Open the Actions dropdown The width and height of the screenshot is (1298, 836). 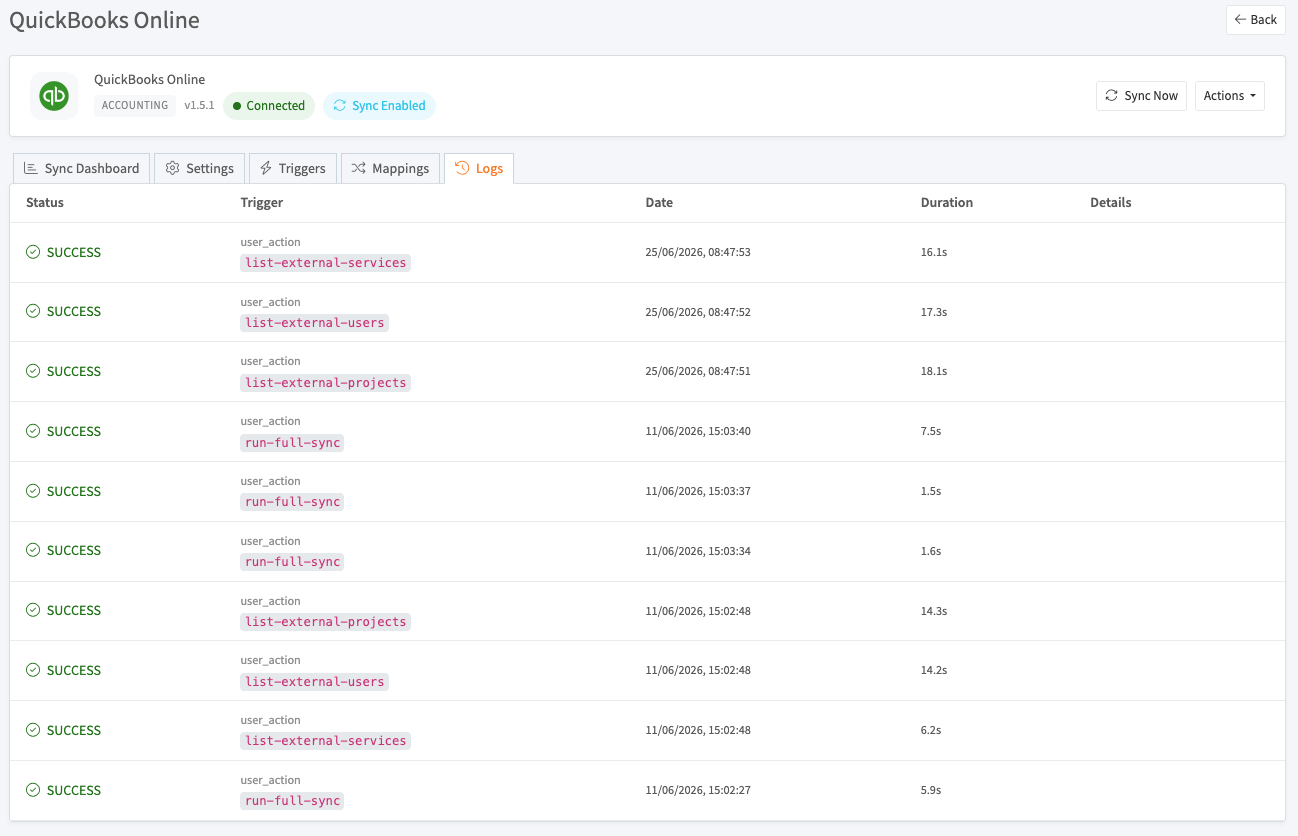[x=1229, y=96]
